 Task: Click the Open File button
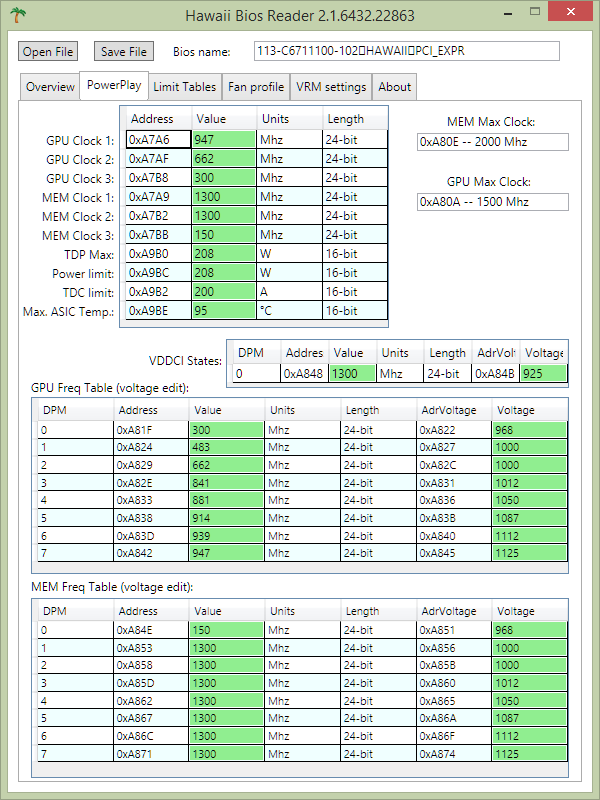pos(48,51)
